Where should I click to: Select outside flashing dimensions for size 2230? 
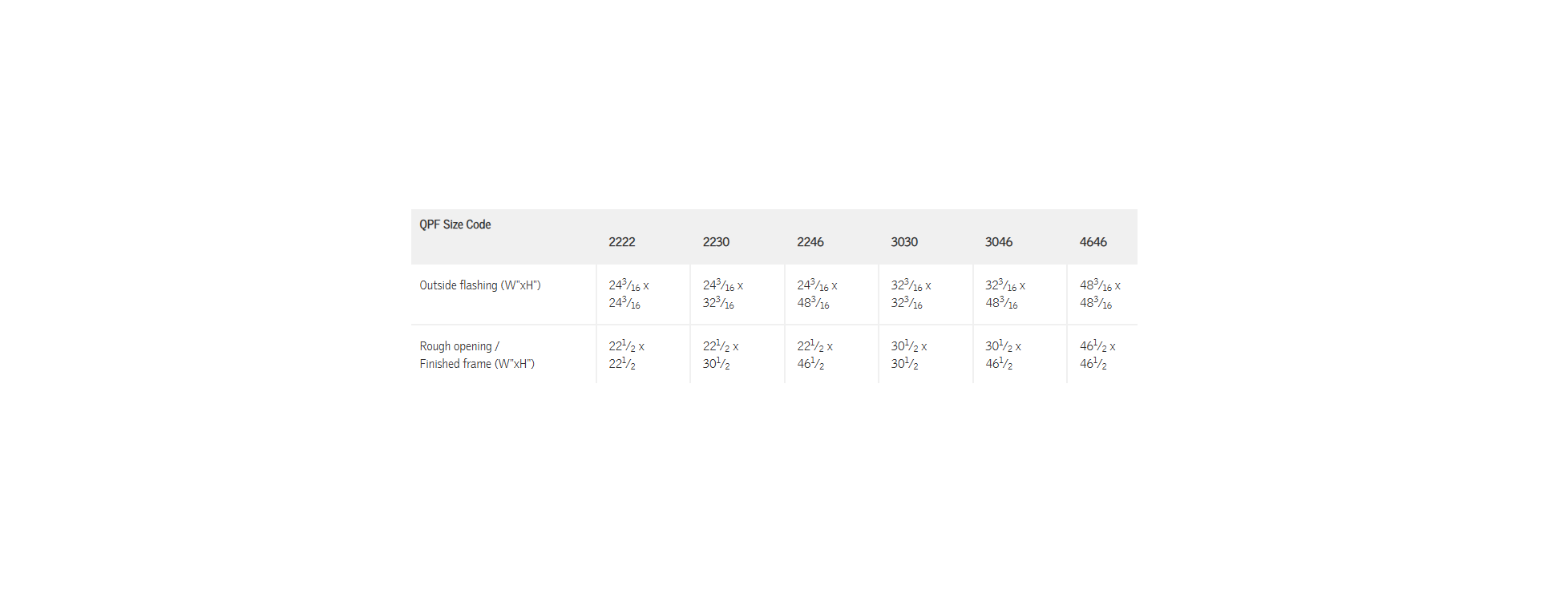722,294
